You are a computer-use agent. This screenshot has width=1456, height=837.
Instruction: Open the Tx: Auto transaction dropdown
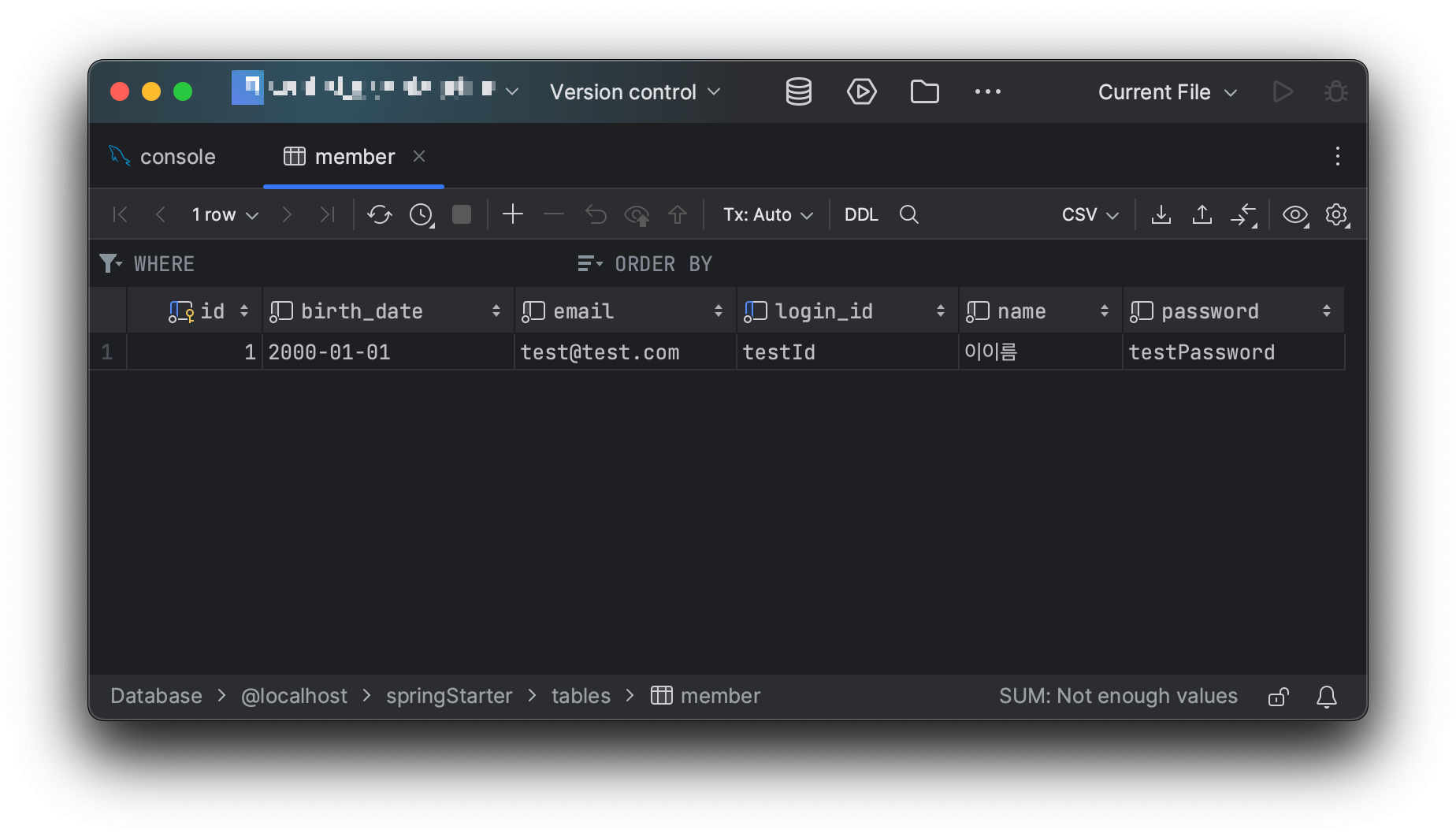768,214
